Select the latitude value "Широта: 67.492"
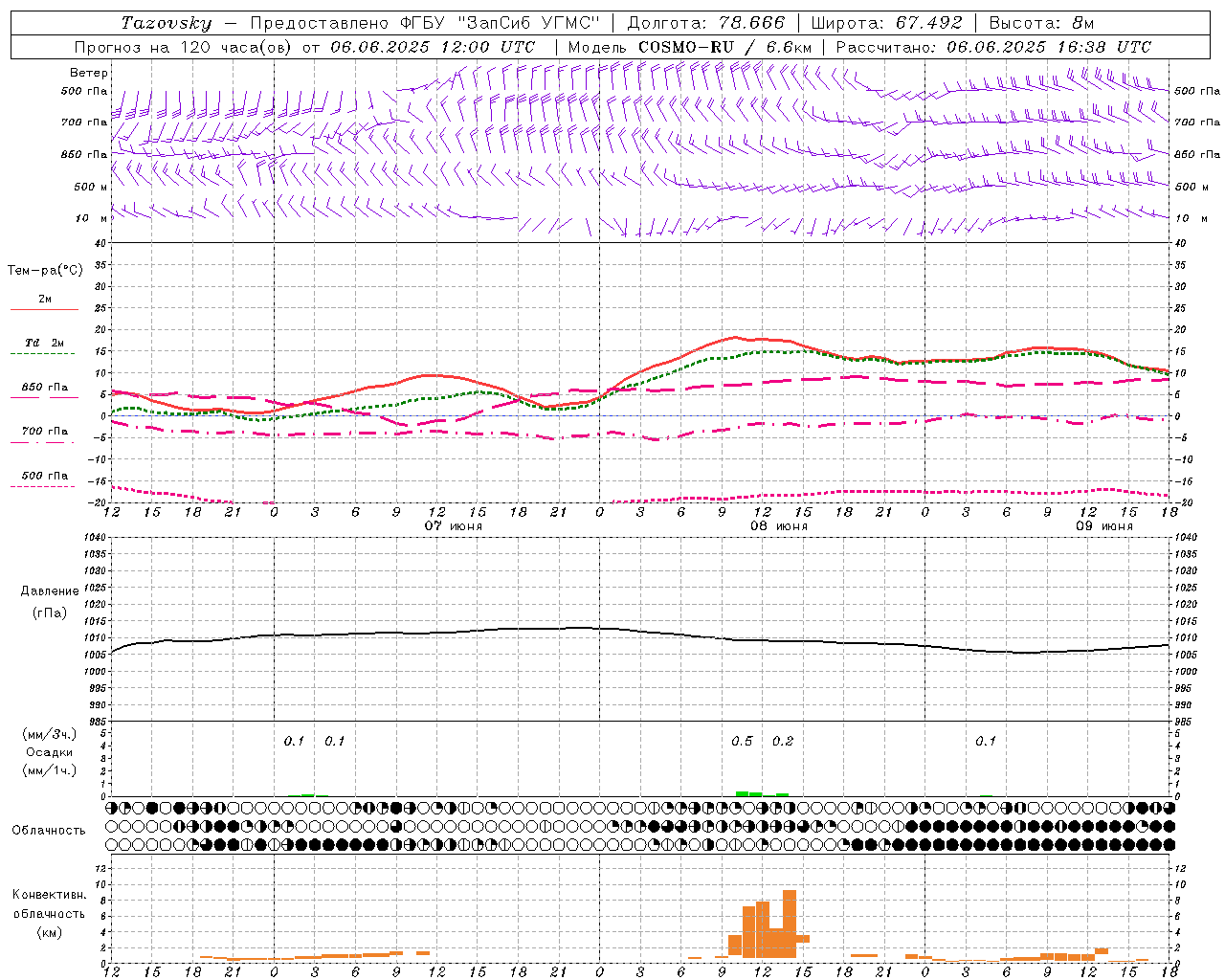Viewport: 1225px width, 980px height. point(886,23)
